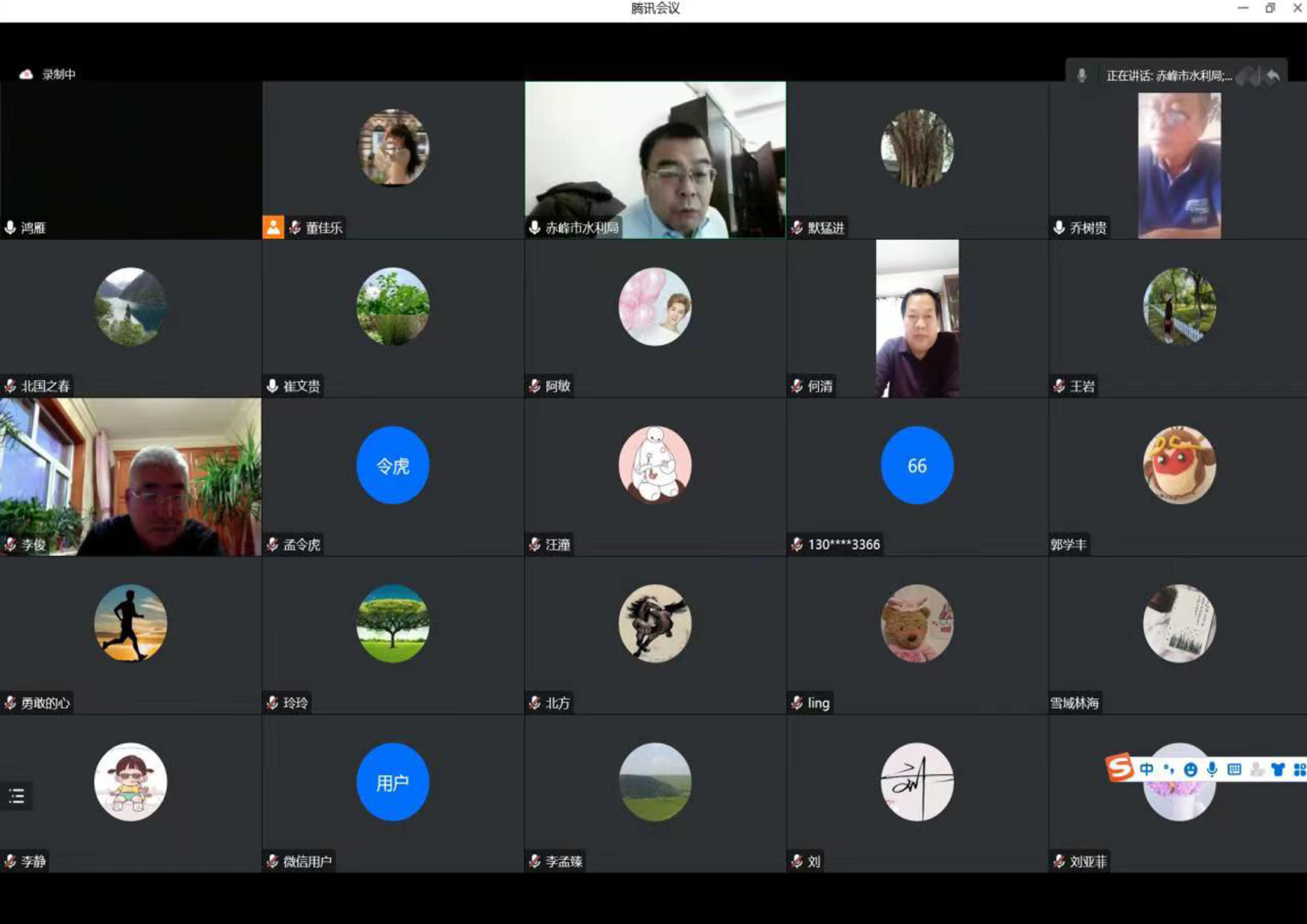Open the list menu icon at left edge
1307x924 pixels.
click(x=16, y=796)
